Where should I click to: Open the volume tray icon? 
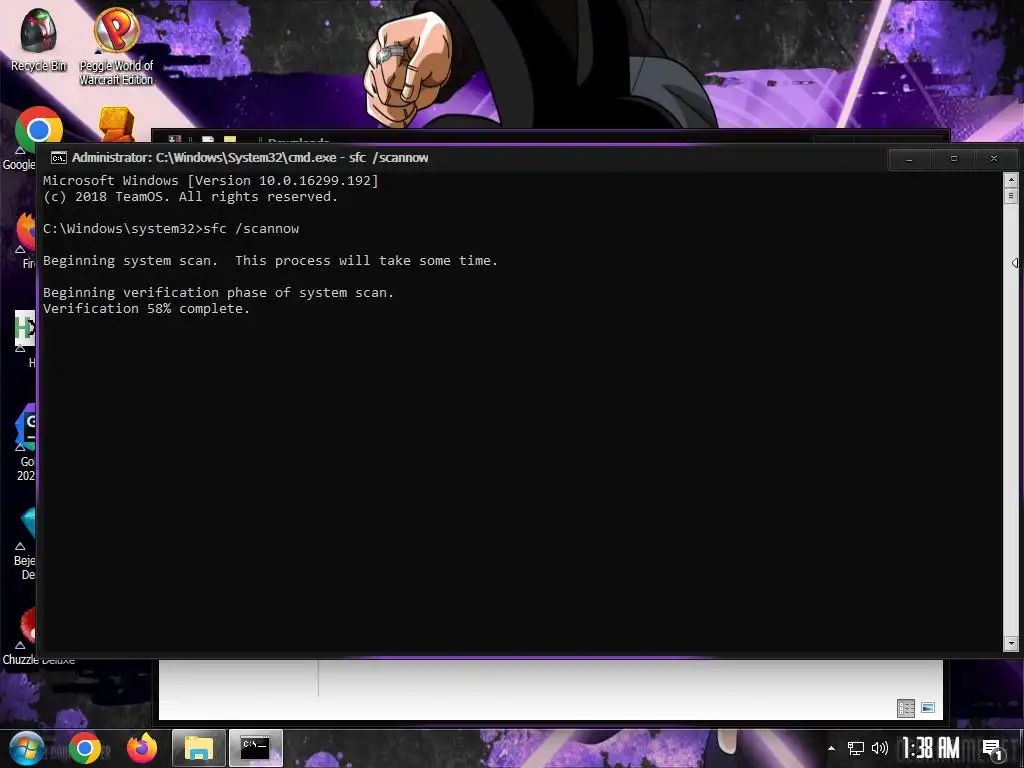tap(880, 748)
